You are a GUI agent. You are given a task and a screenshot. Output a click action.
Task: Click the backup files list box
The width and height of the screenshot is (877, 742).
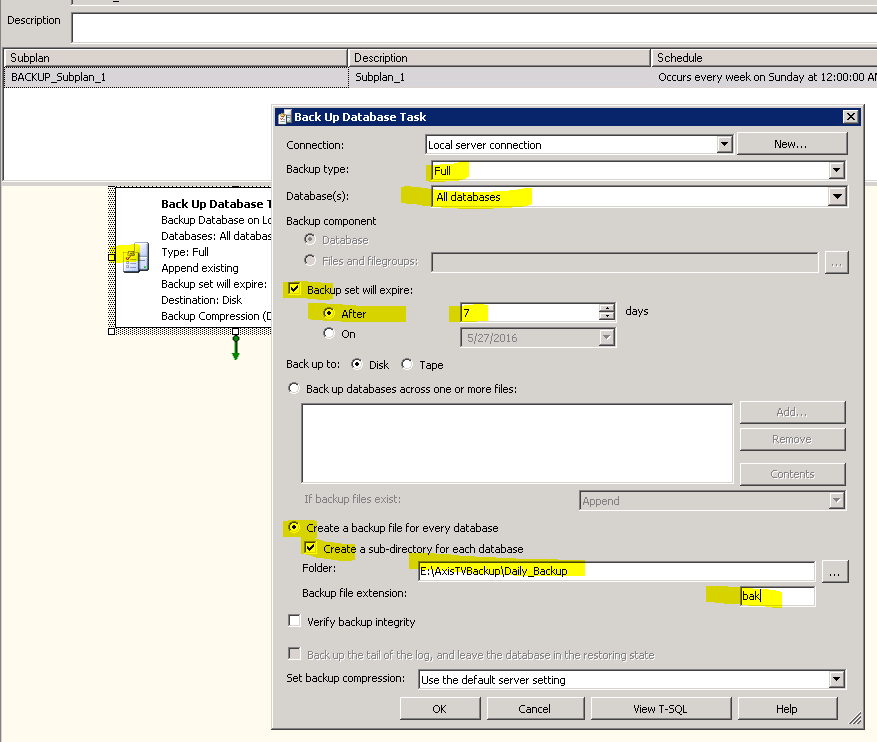[x=517, y=443]
